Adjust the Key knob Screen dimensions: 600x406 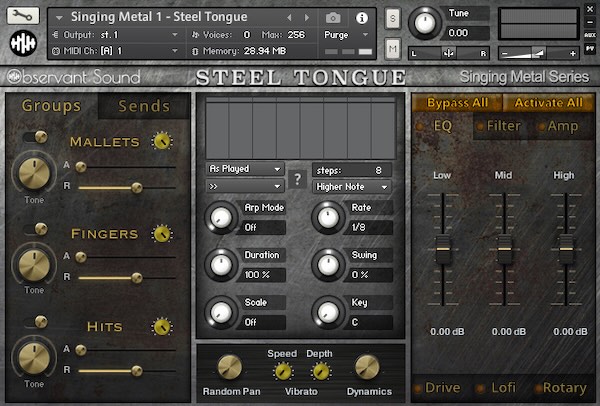click(328, 312)
